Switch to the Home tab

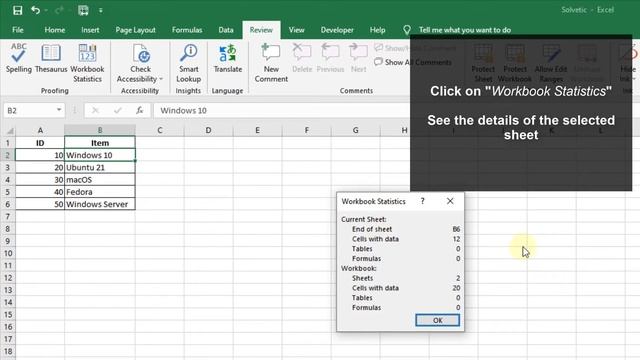(x=55, y=30)
